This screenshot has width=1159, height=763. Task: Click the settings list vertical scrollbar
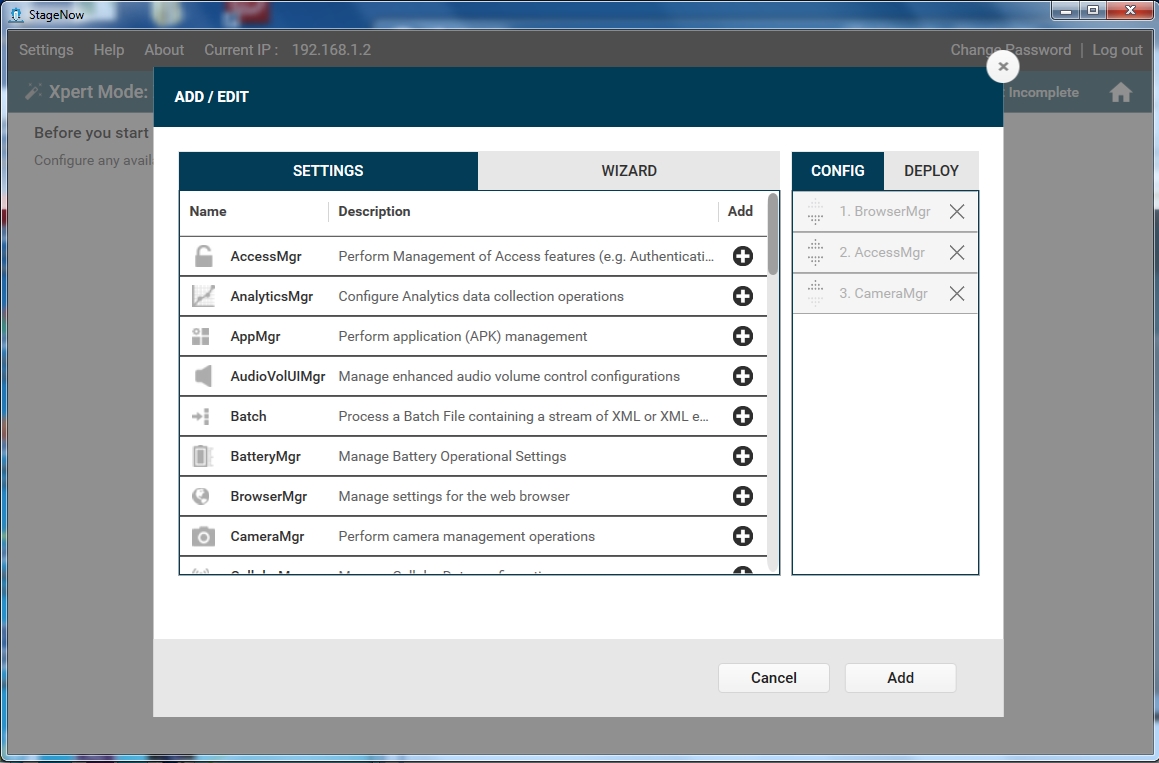click(773, 234)
